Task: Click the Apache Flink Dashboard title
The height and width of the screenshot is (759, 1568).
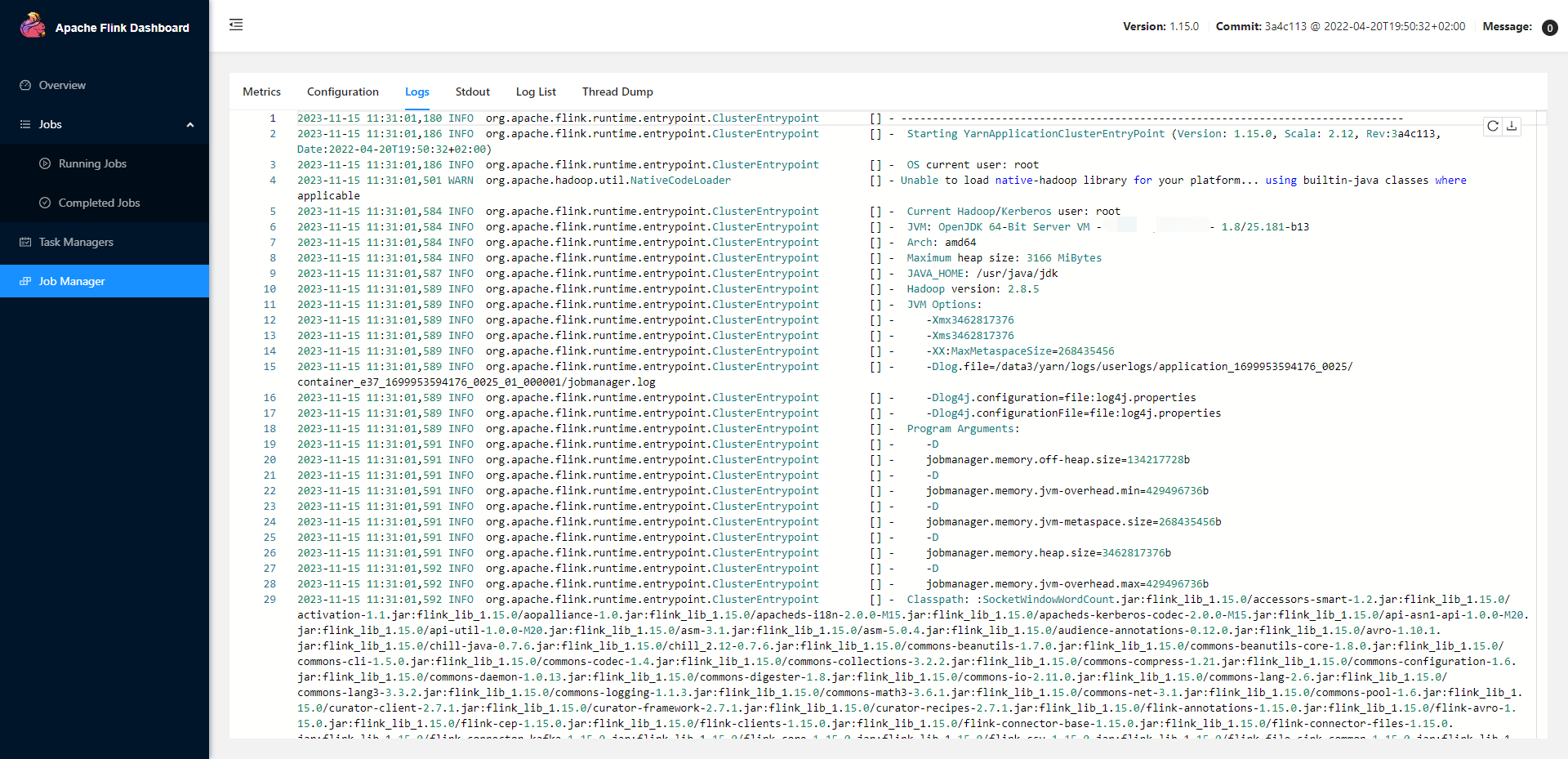Action: (122, 28)
